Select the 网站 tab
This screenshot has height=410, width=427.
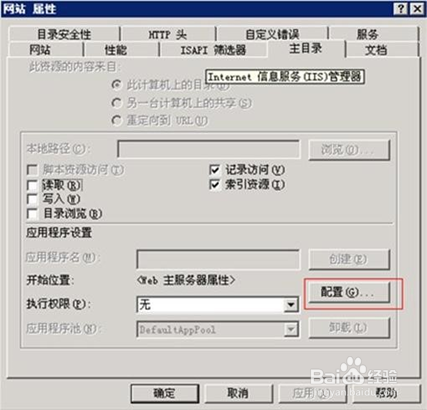(40, 50)
